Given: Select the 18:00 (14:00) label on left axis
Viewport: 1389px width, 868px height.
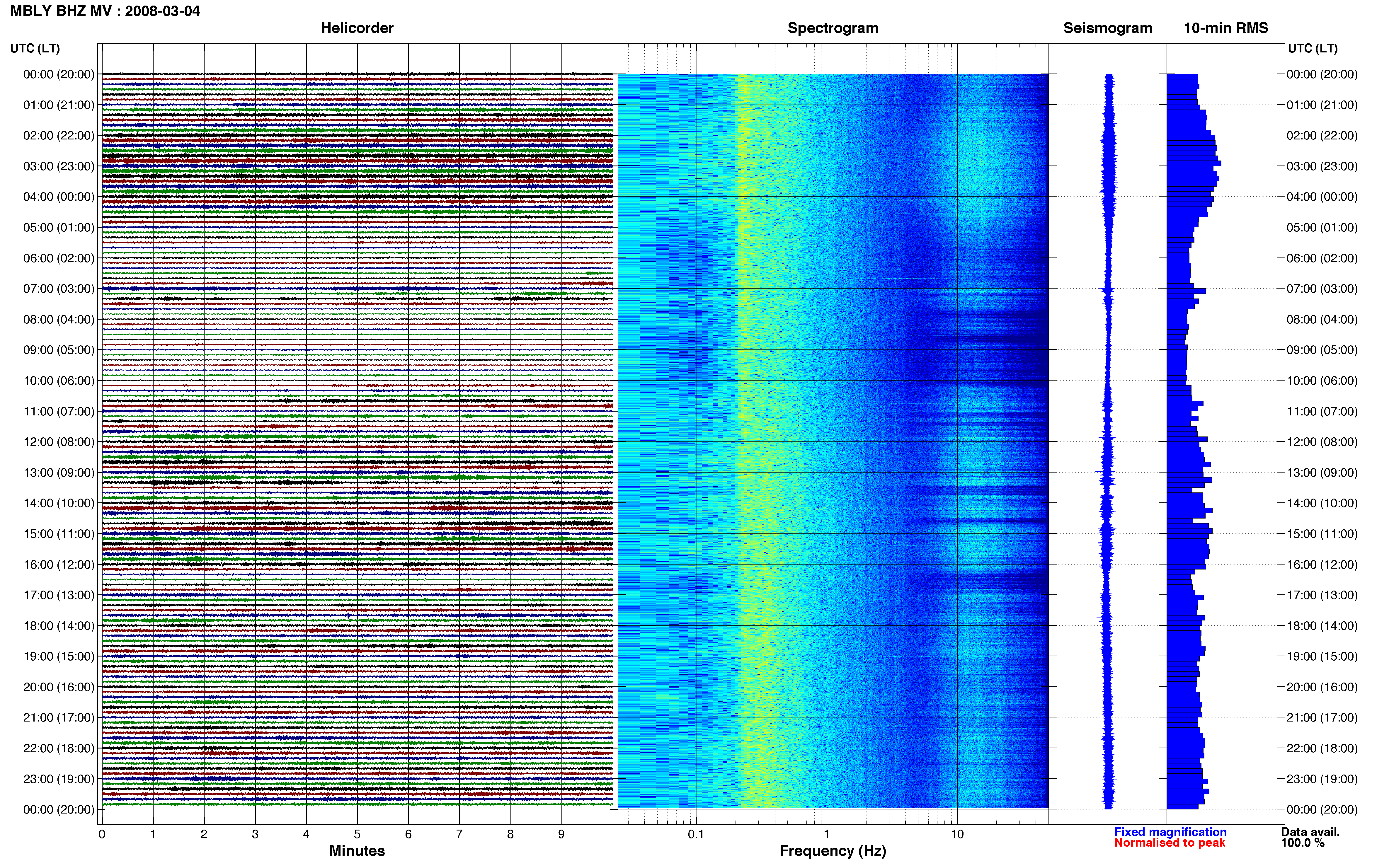Looking at the screenshot, I should click(x=59, y=626).
